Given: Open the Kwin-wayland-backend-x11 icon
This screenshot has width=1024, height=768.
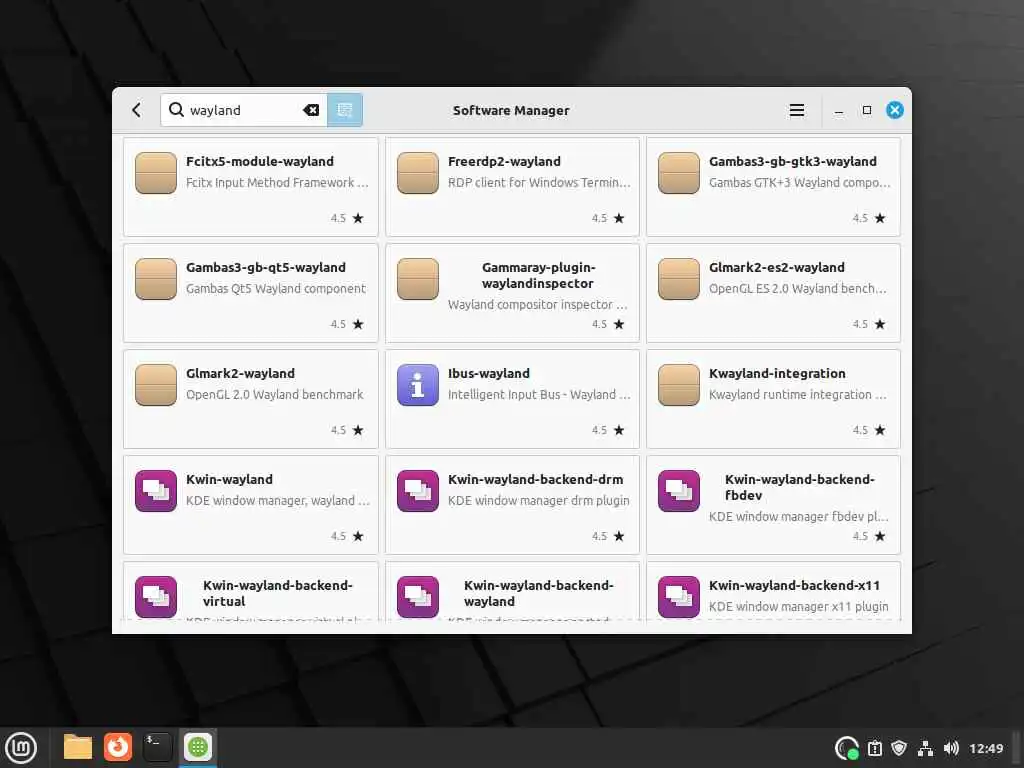Looking at the screenshot, I should 679,596.
